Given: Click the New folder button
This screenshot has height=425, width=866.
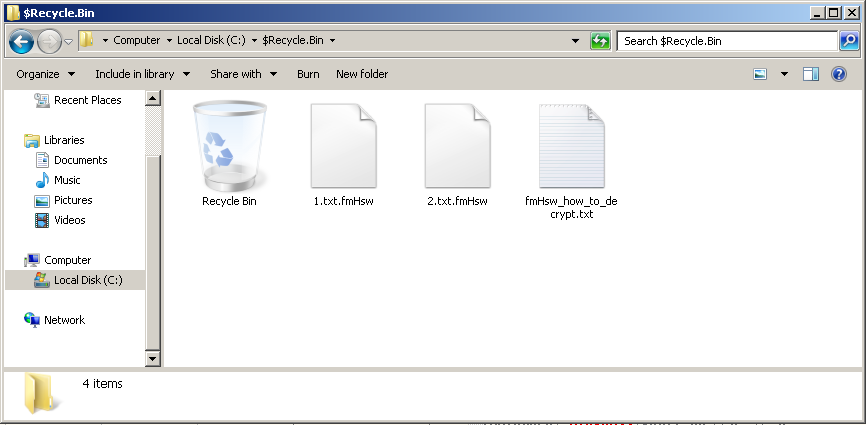Looking at the screenshot, I should click(x=362, y=74).
